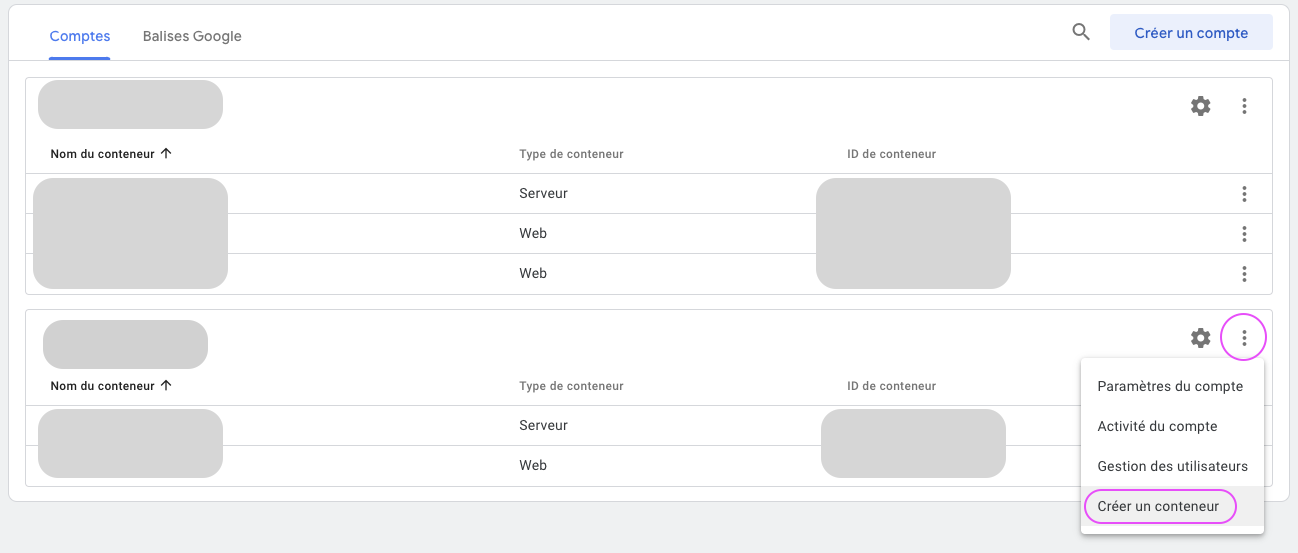Open settings gear of the three-container account
Viewport: 1298px width, 553px height.
(1201, 106)
